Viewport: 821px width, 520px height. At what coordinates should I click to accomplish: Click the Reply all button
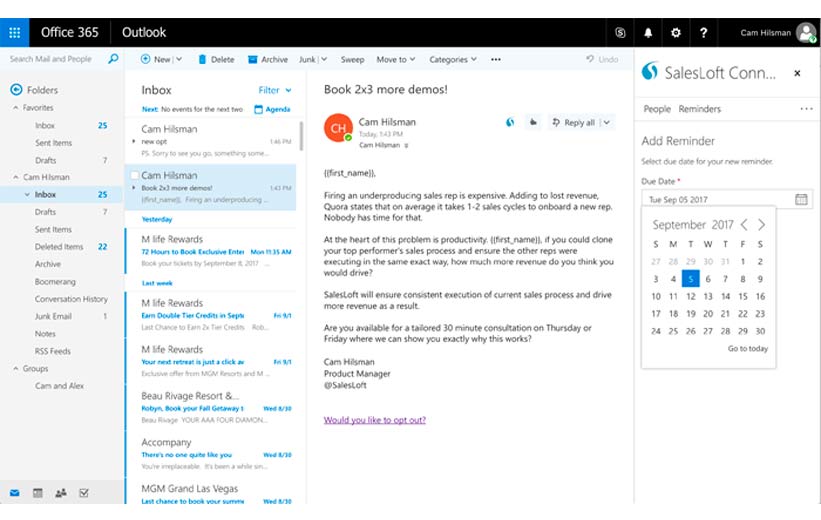(x=573, y=123)
